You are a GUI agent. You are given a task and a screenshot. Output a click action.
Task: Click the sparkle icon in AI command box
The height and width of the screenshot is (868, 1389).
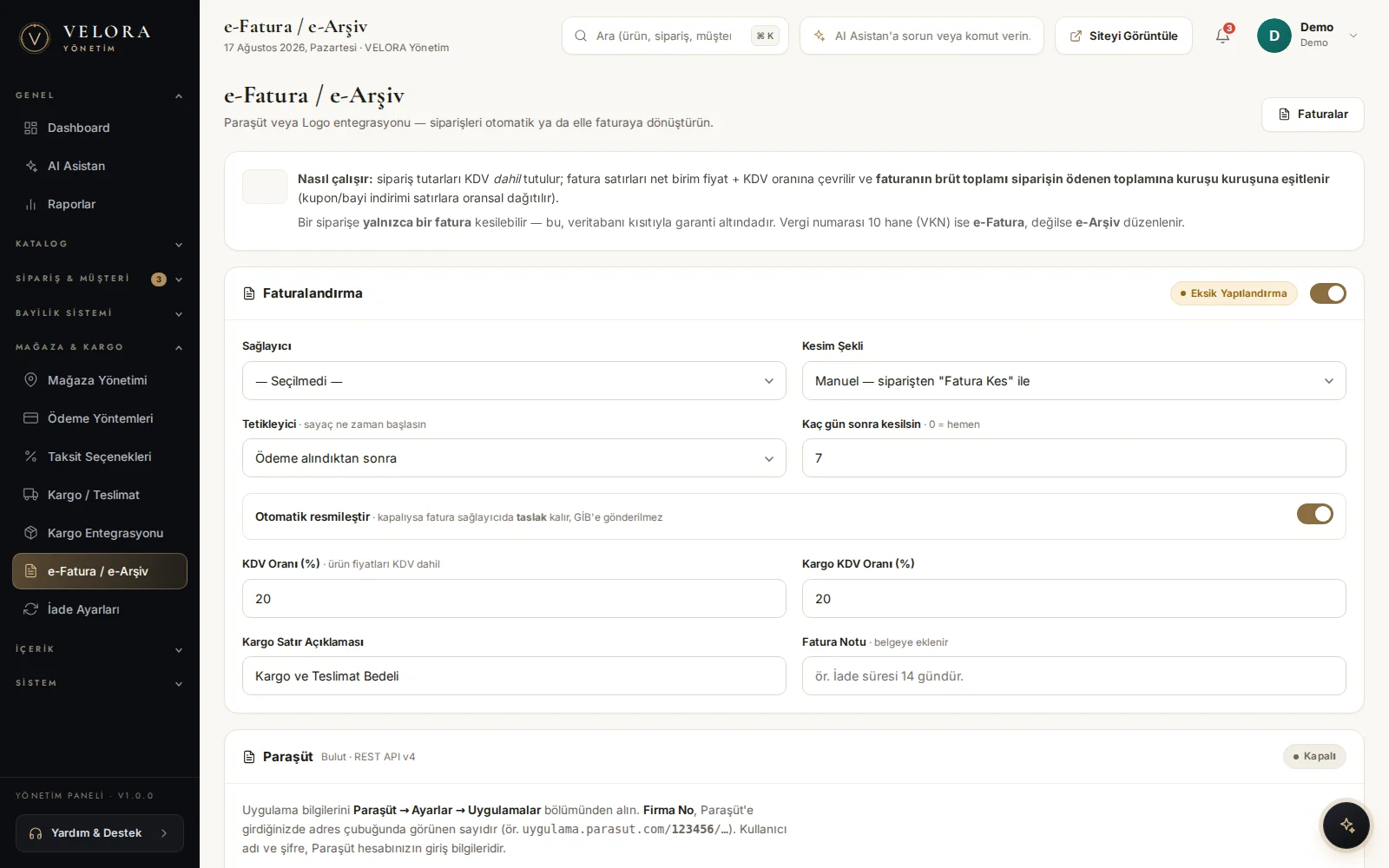(820, 36)
